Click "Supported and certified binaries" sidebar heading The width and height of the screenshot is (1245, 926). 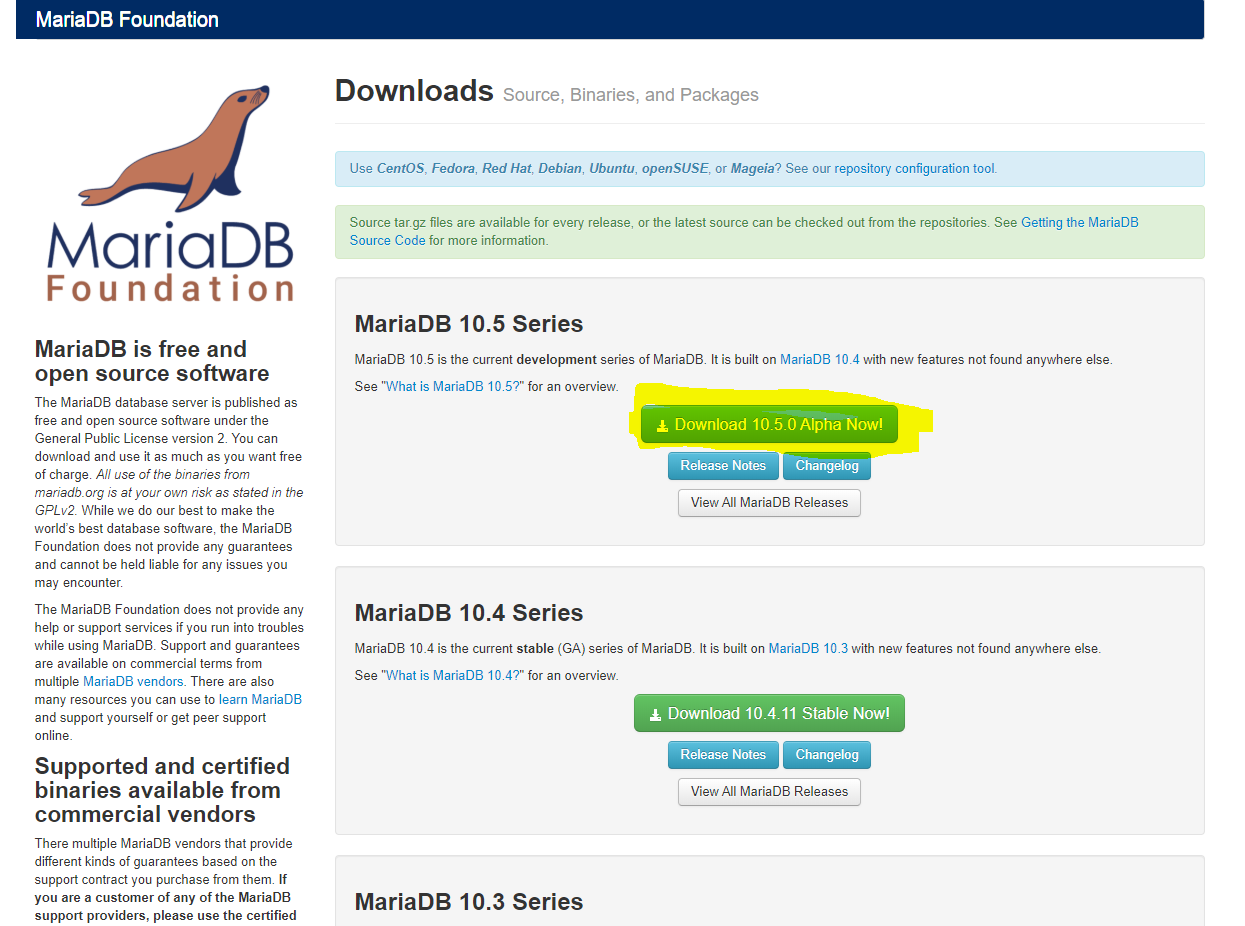(x=162, y=790)
